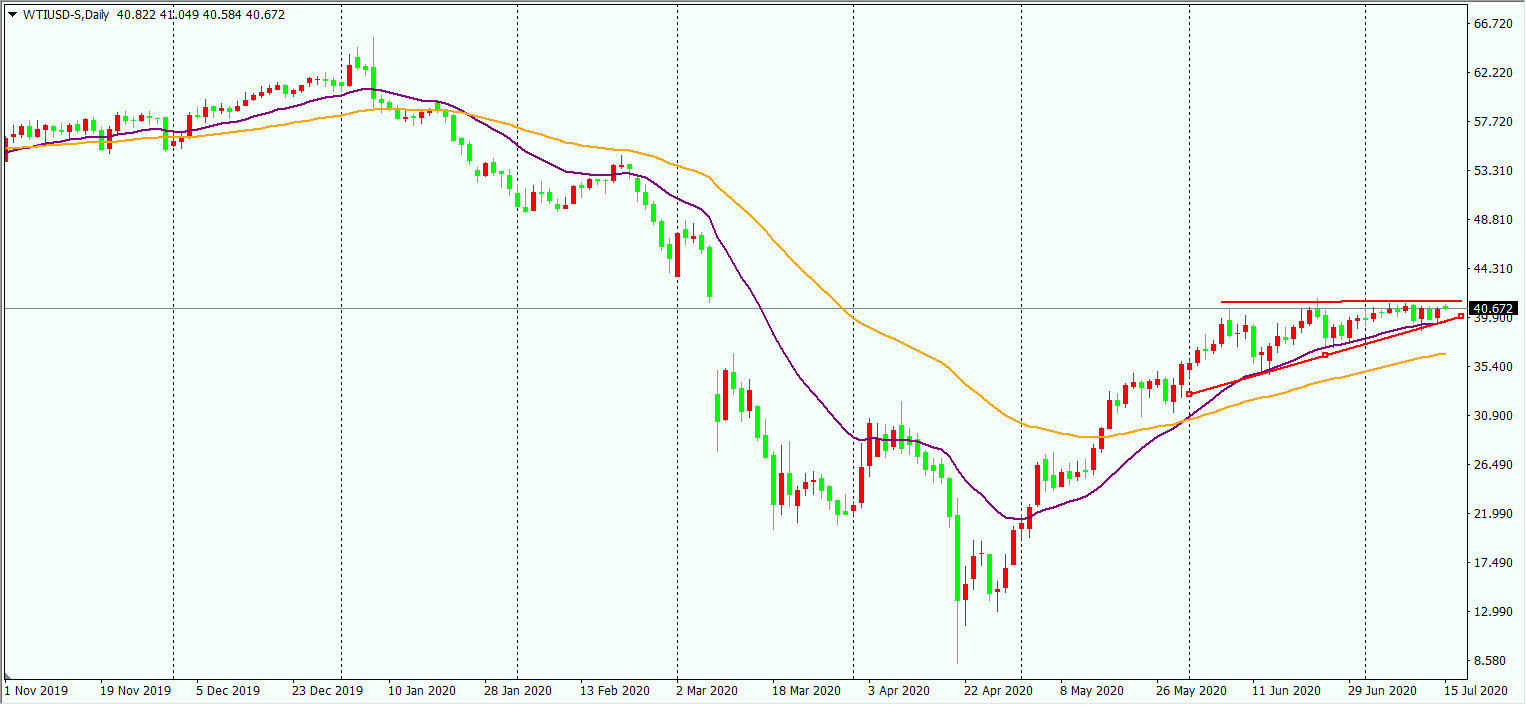Click the 26 May 2020 date label
The image size is (1526, 705).
pos(1193,691)
